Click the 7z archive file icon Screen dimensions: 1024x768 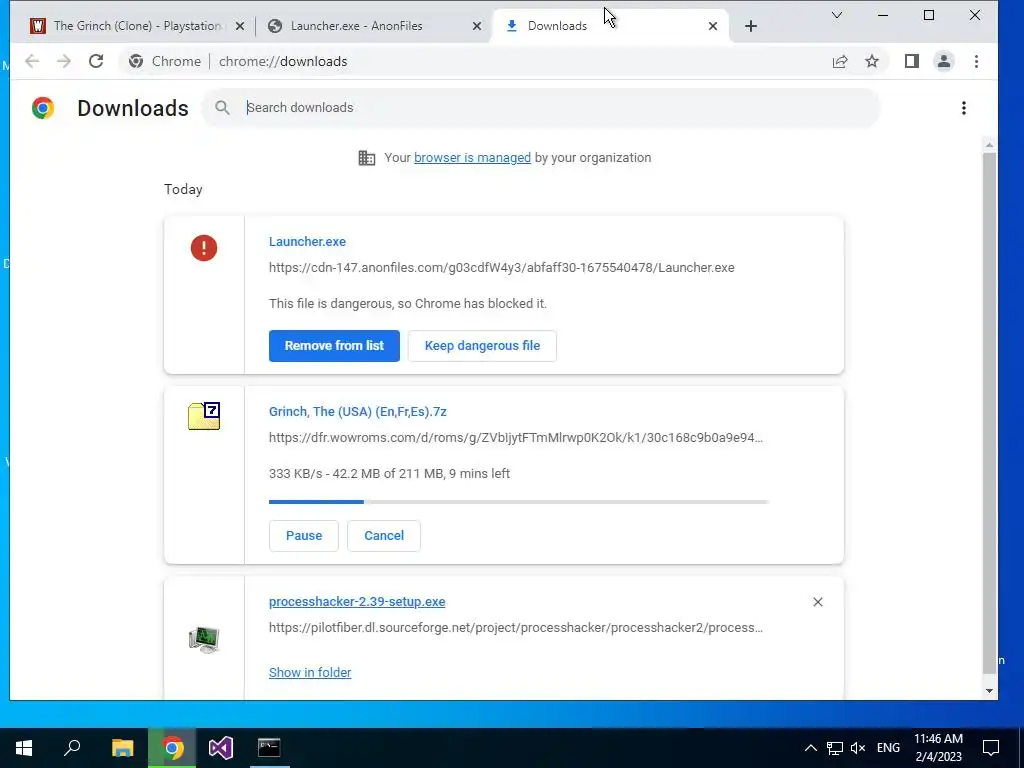[x=204, y=416]
